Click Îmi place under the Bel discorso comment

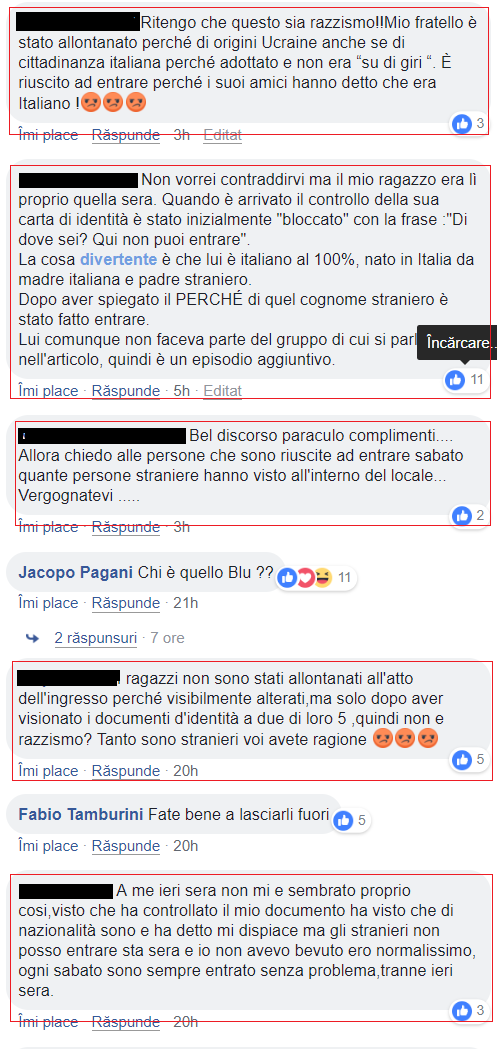(48, 527)
